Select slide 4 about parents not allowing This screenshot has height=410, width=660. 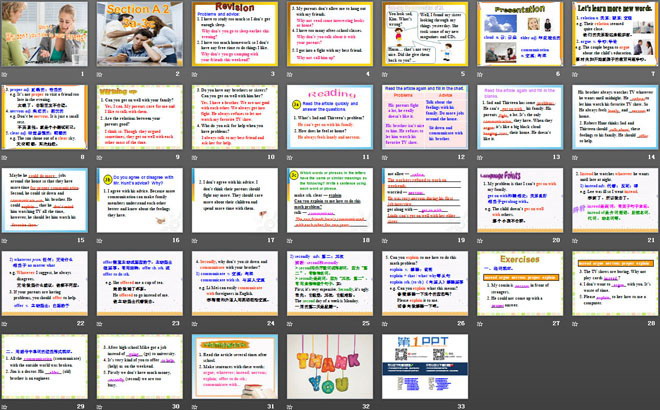[x=330, y=34]
